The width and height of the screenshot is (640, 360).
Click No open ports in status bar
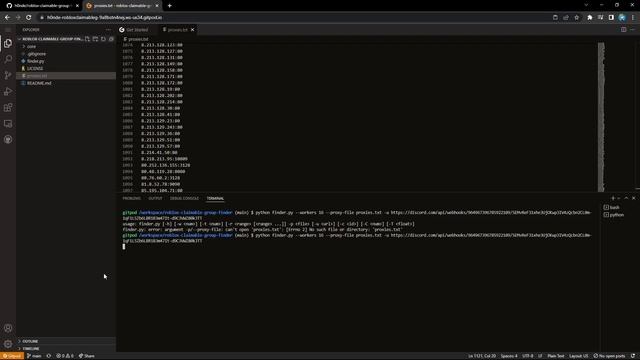point(609,356)
